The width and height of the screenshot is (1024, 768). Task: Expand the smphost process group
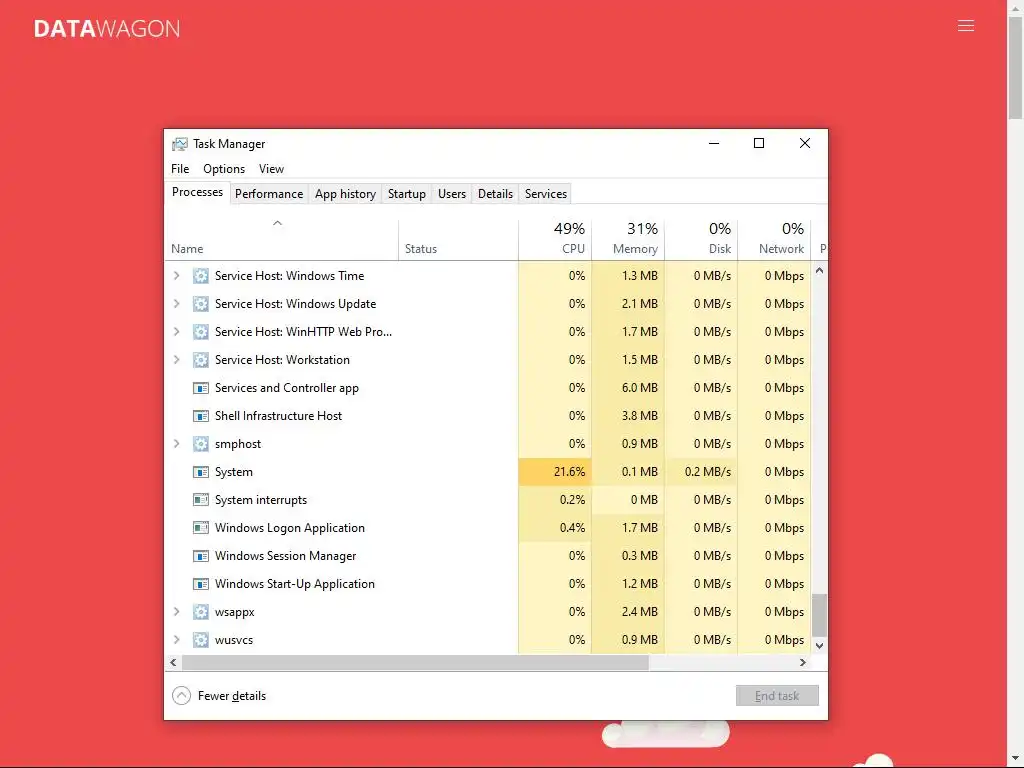pyautogui.click(x=176, y=444)
